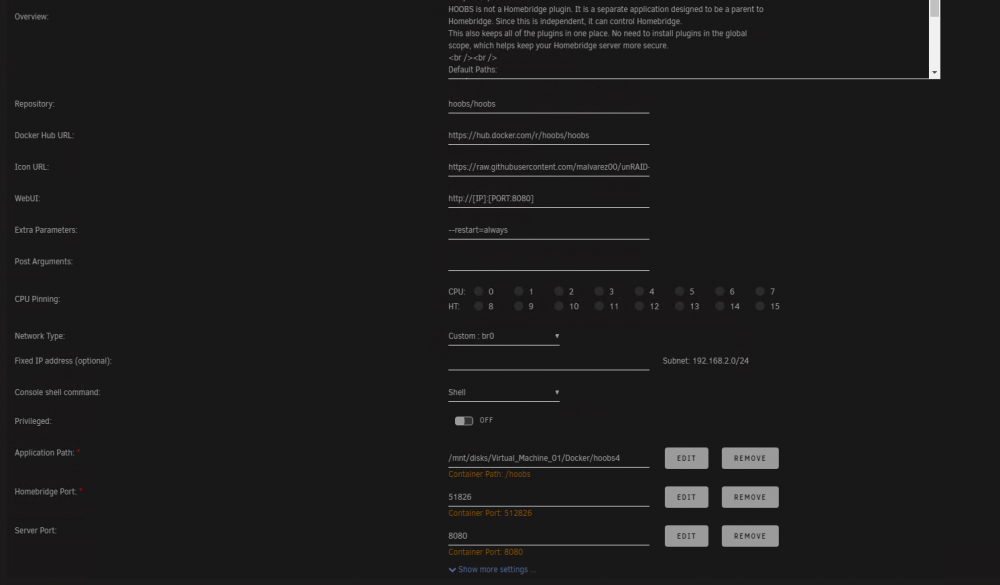Edit the Server Port entry
The height and width of the screenshot is (585, 1000).
coord(686,536)
